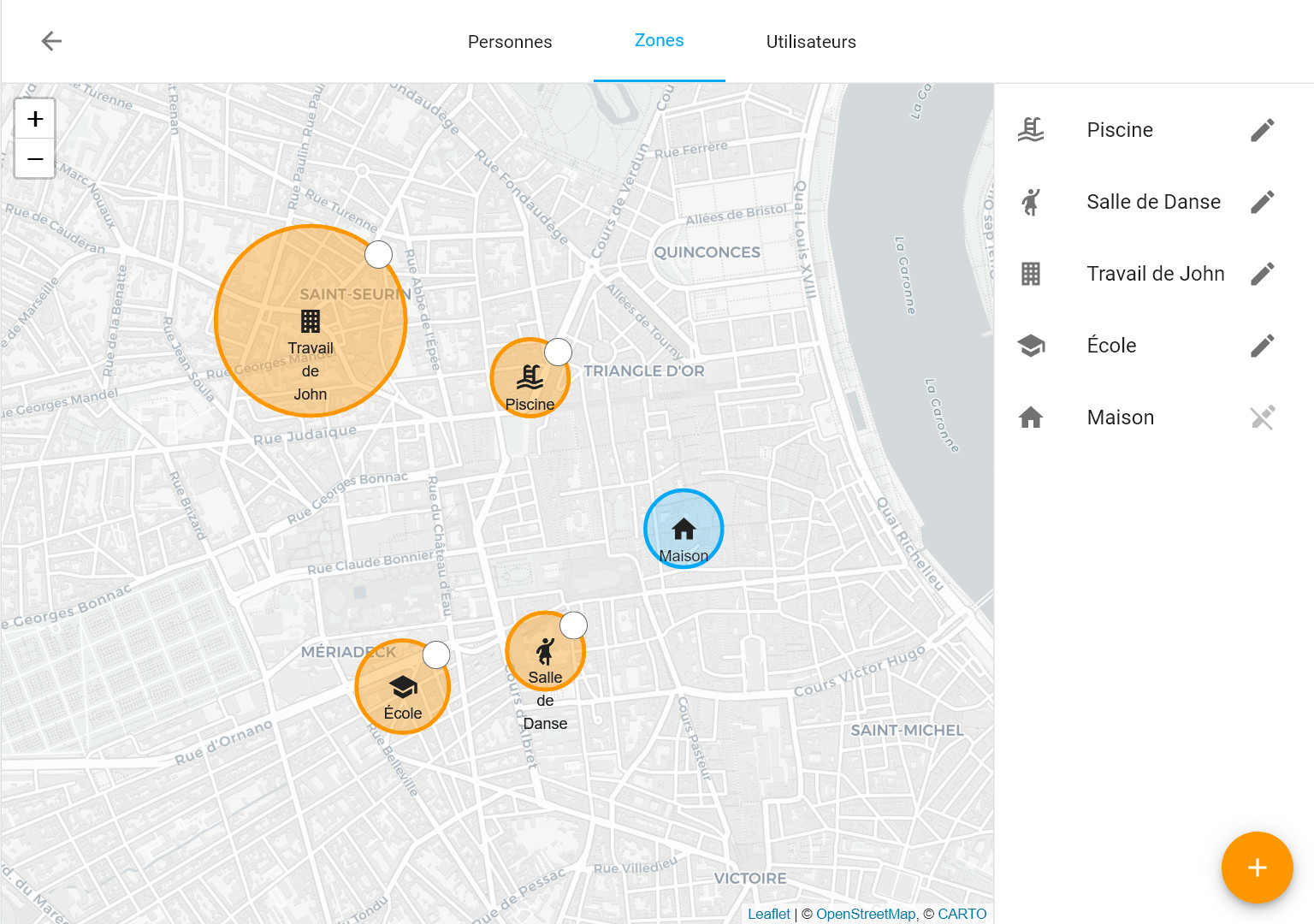Viewport: 1314px width, 924px height.
Task: Open the Leaflet link
Action: [x=769, y=914]
